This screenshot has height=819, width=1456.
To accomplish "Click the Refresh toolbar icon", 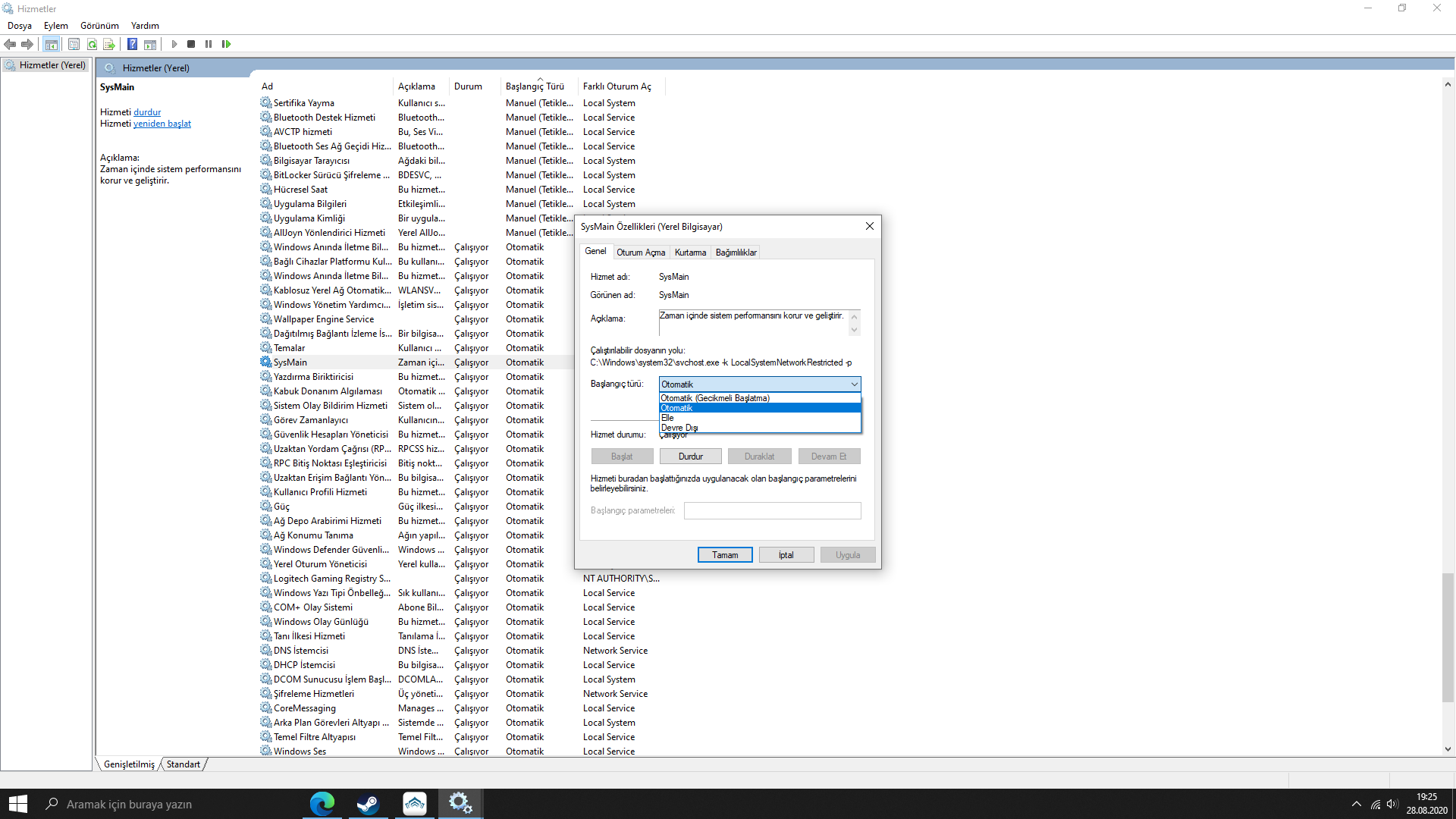I will tap(92, 44).
